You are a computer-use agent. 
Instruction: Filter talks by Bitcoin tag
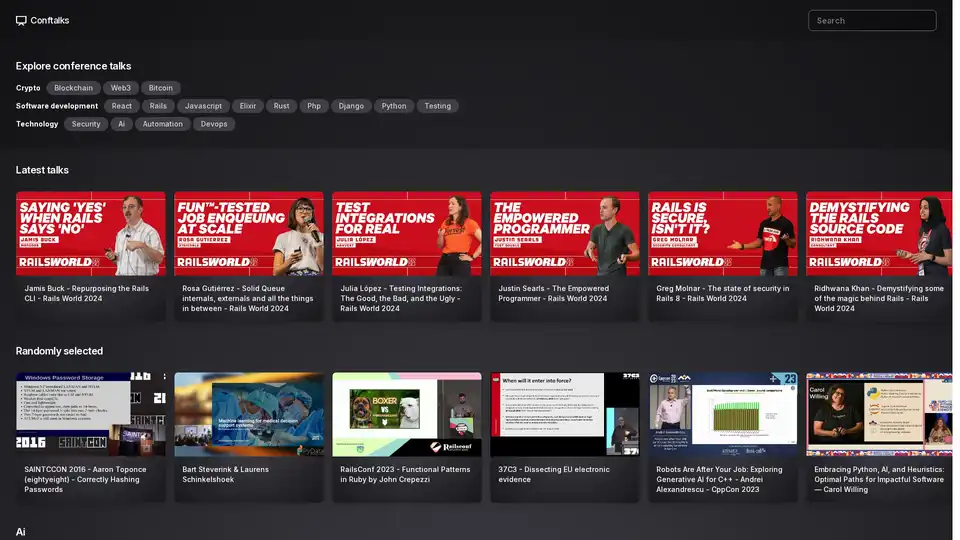[160, 88]
